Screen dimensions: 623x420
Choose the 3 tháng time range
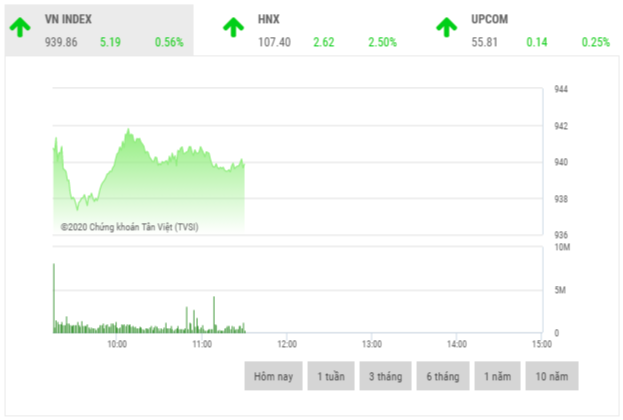tap(385, 376)
